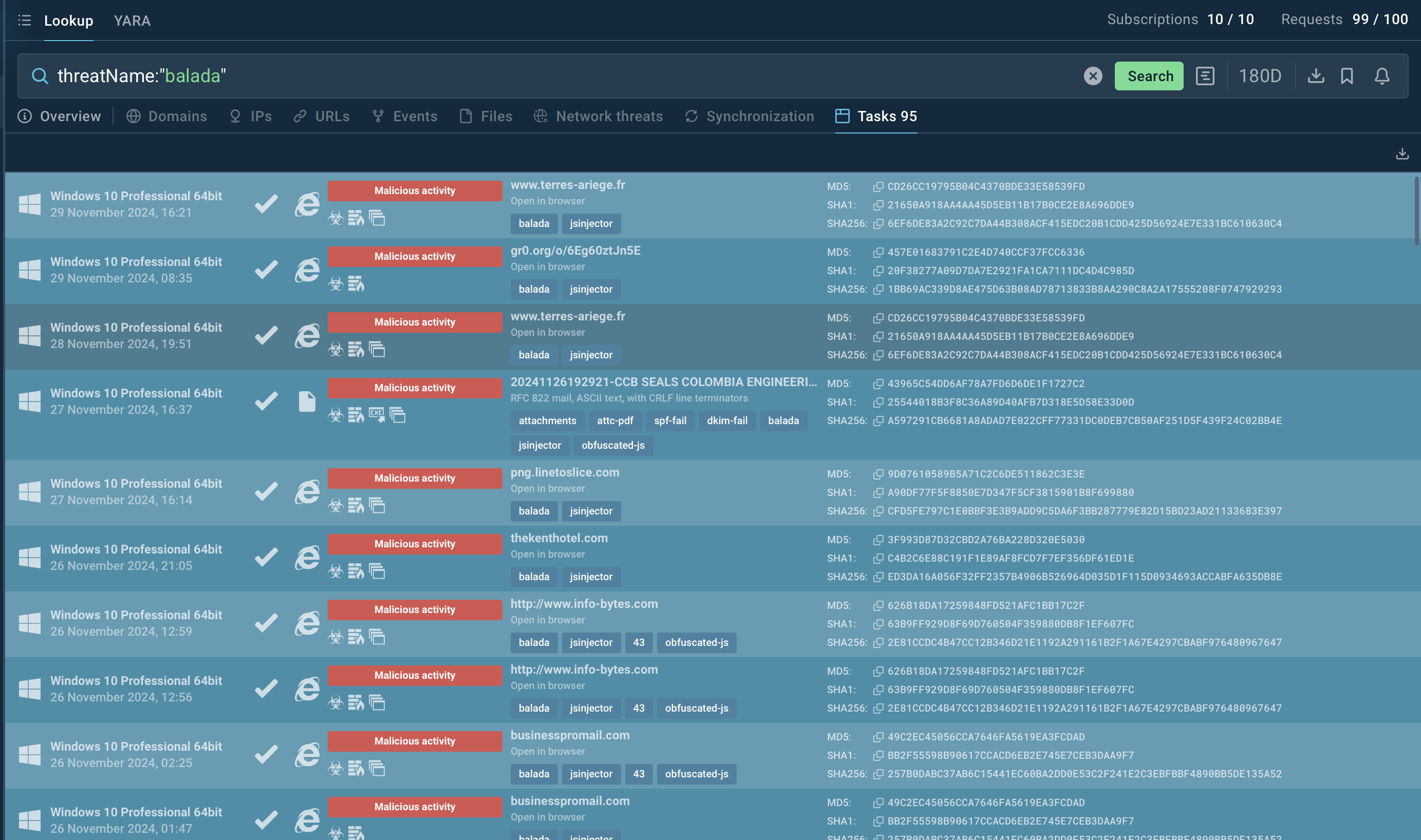This screenshot has height=840, width=1421.
Task: Copy MD5 hash of first terres-ariege.fr task
Action: coord(878,187)
